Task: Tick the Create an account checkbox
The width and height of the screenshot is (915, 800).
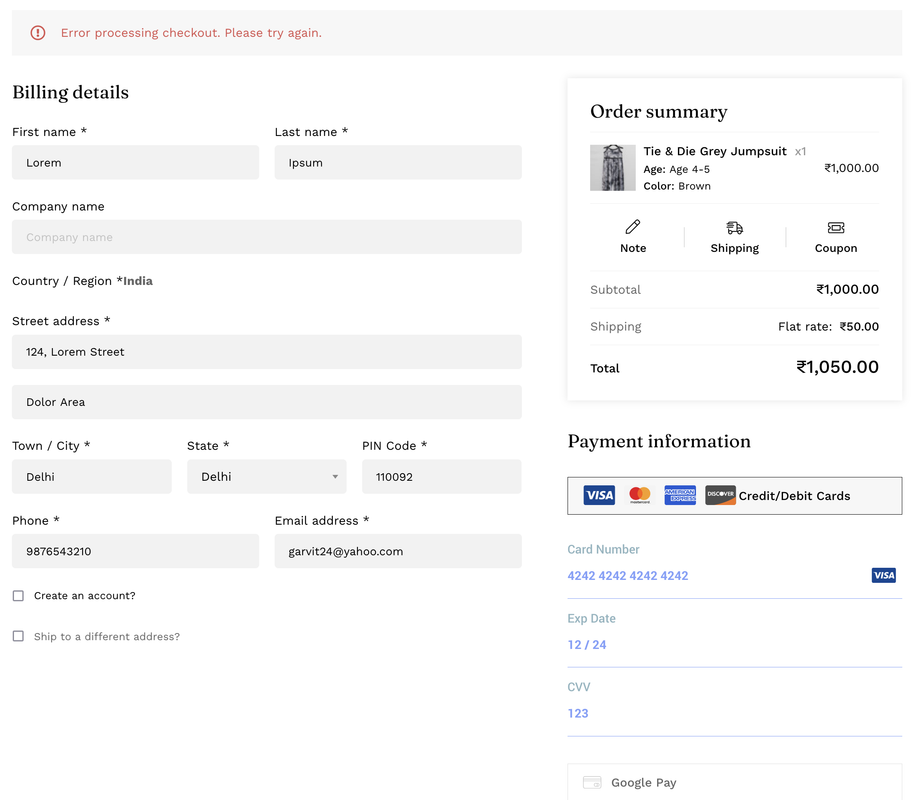Action: pyautogui.click(x=19, y=596)
